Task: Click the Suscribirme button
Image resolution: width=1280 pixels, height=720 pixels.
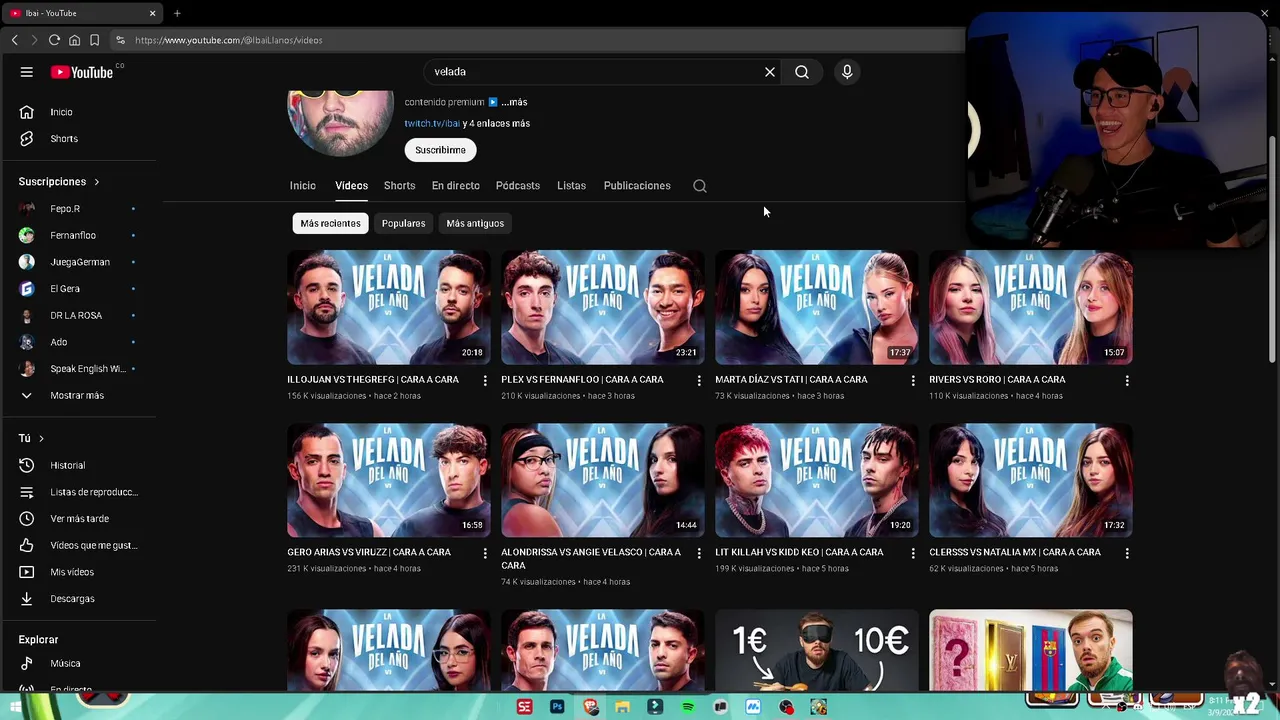Action: pos(440,150)
